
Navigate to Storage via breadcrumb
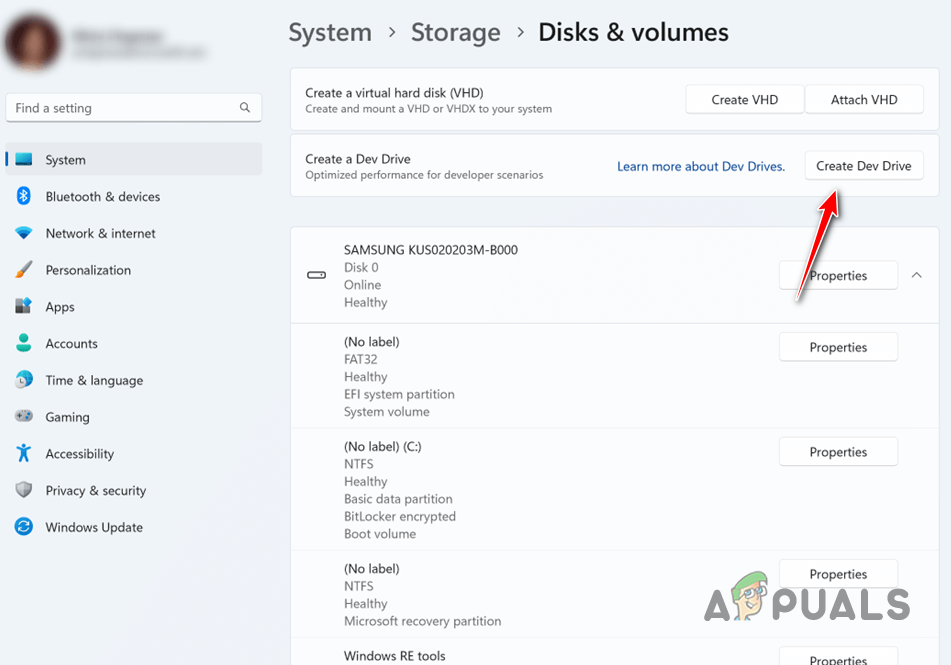coord(456,32)
